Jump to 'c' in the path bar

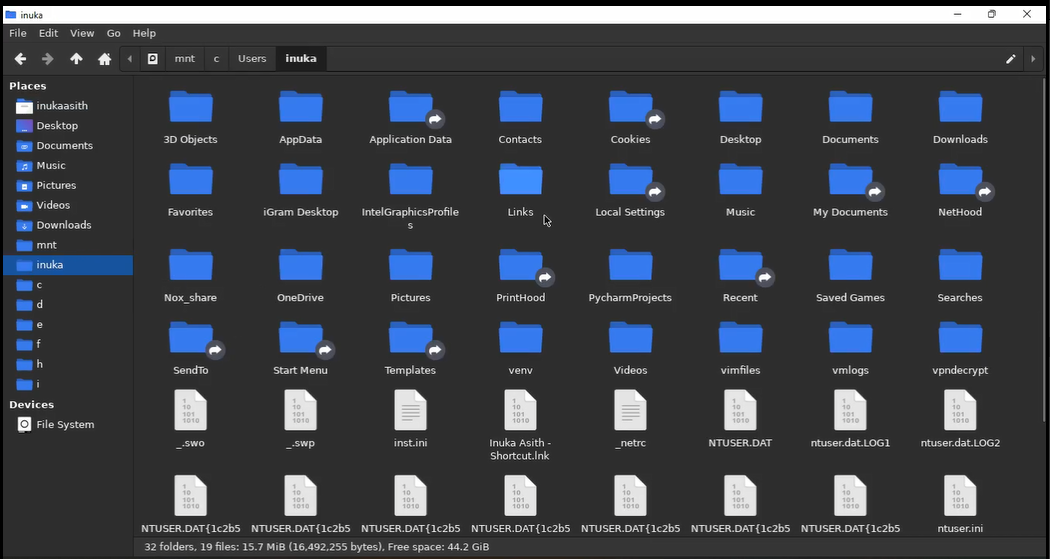216,59
